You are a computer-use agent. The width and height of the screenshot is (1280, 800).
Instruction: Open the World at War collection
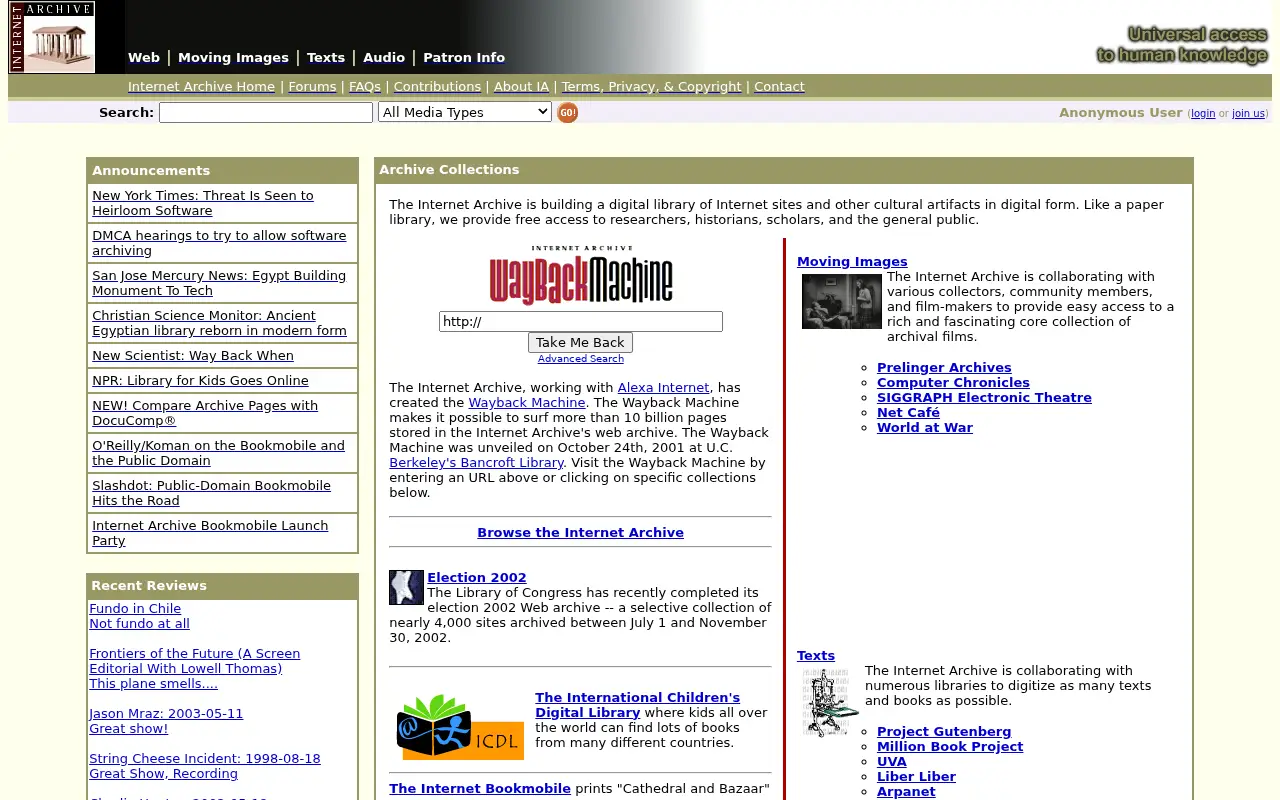click(925, 428)
